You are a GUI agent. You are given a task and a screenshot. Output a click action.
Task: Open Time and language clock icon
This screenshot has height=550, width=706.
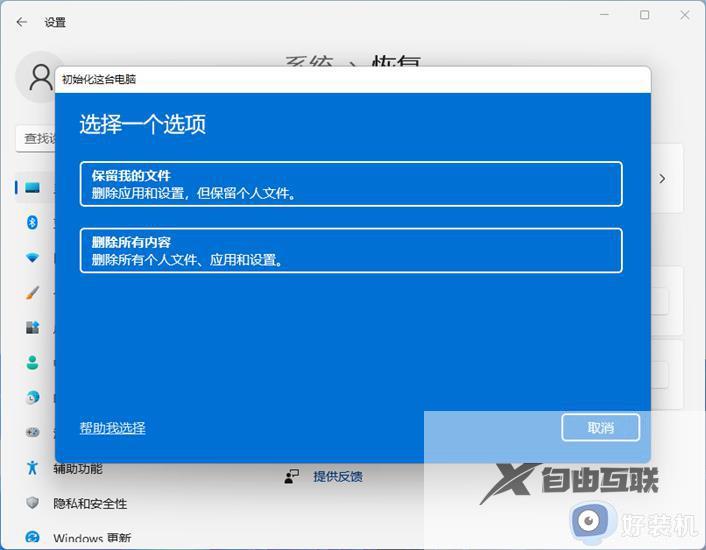tap(32, 397)
